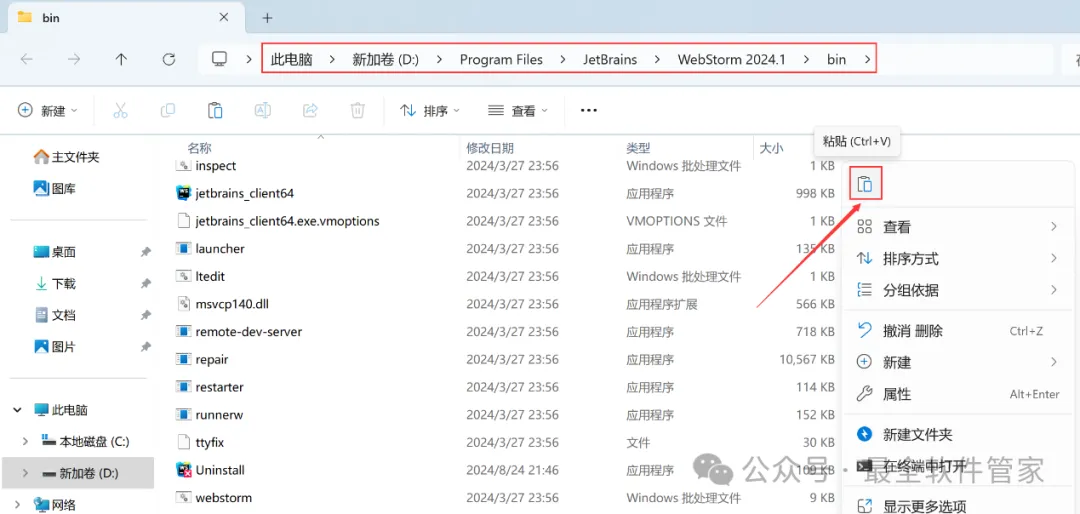
Task: Select the restarter application row
Action: click(x=506, y=387)
